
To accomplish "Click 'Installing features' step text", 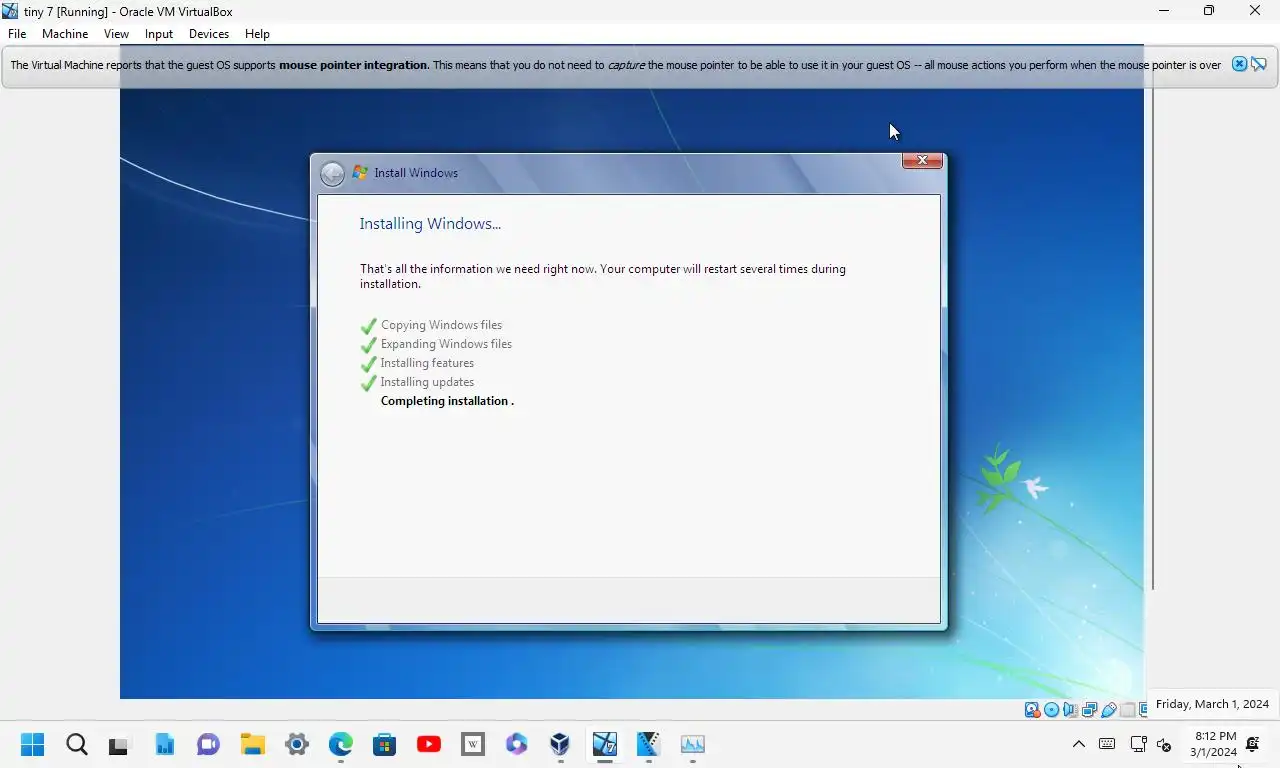I will click(x=427, y=363).
